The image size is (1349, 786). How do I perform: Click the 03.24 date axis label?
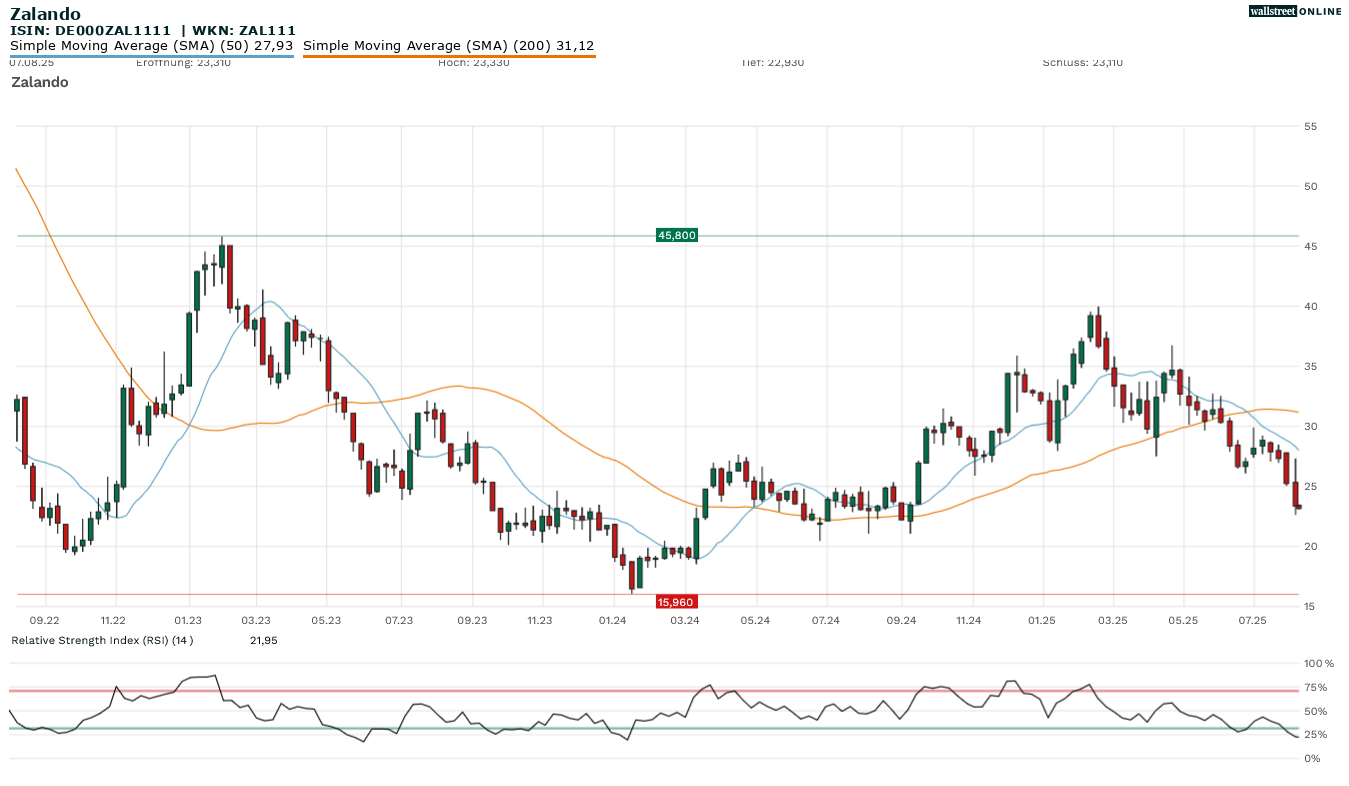(685, 621)
